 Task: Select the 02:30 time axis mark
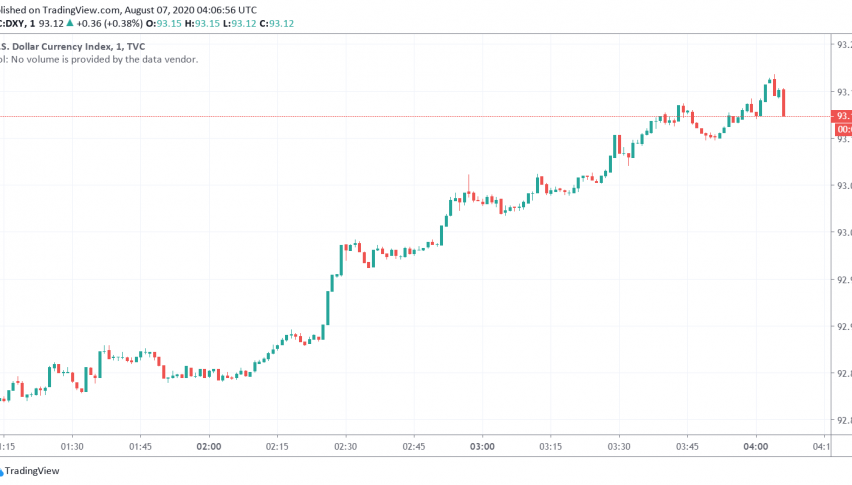click(x=346, y=446)
